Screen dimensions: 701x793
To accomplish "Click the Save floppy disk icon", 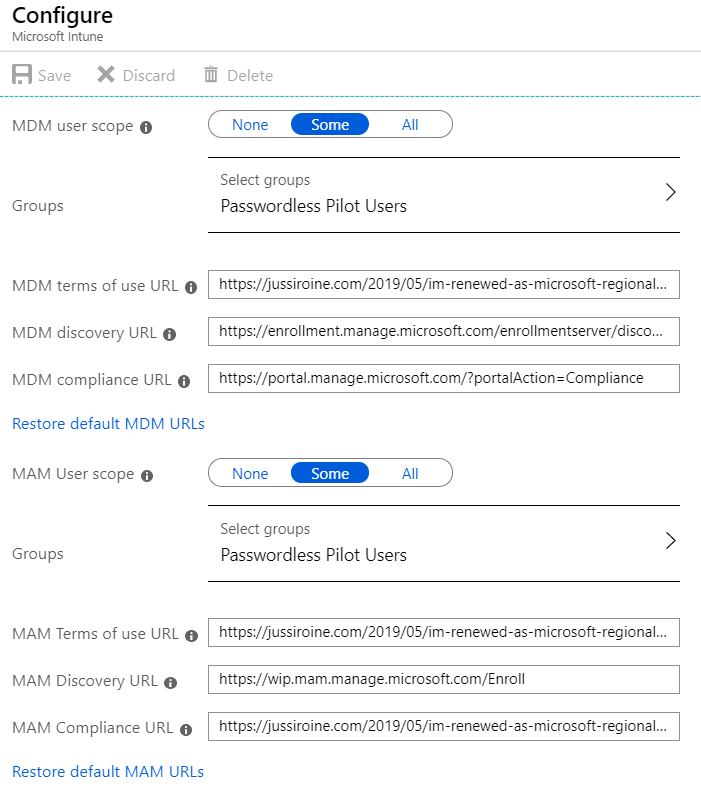I will click(x=22, y=74).
